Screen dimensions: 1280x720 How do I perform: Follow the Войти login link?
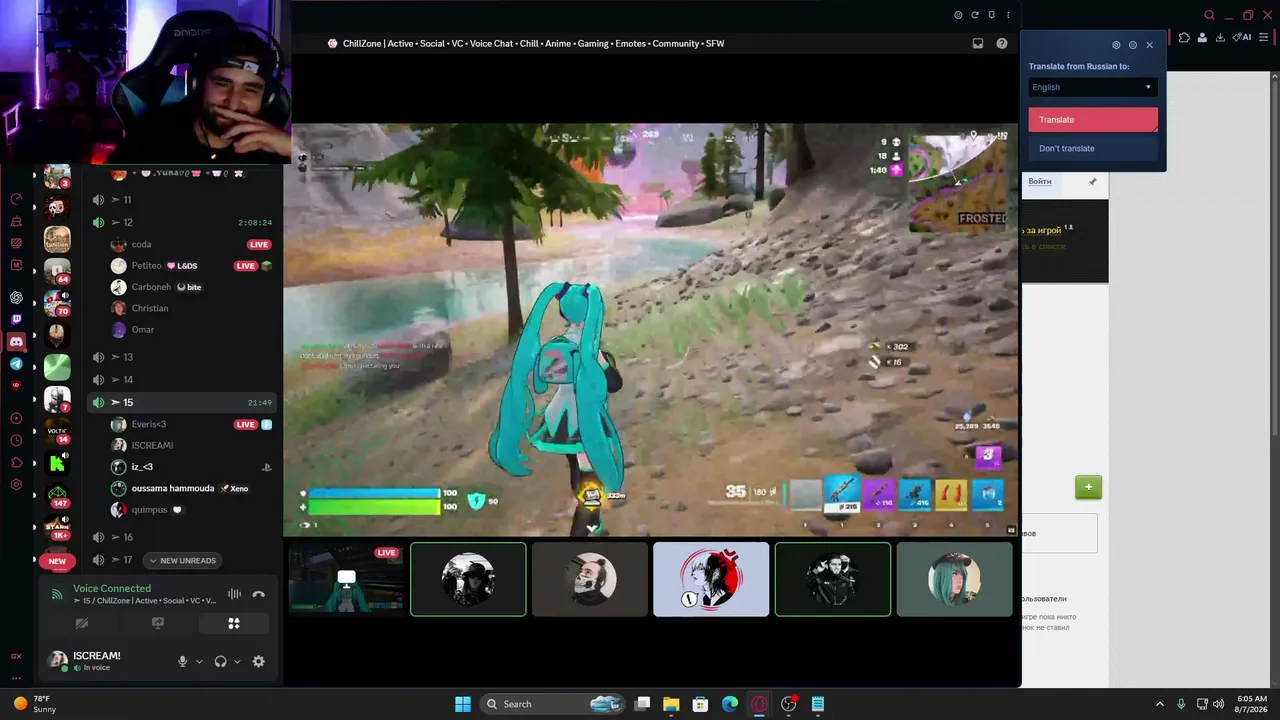(x=1040, y=182)
